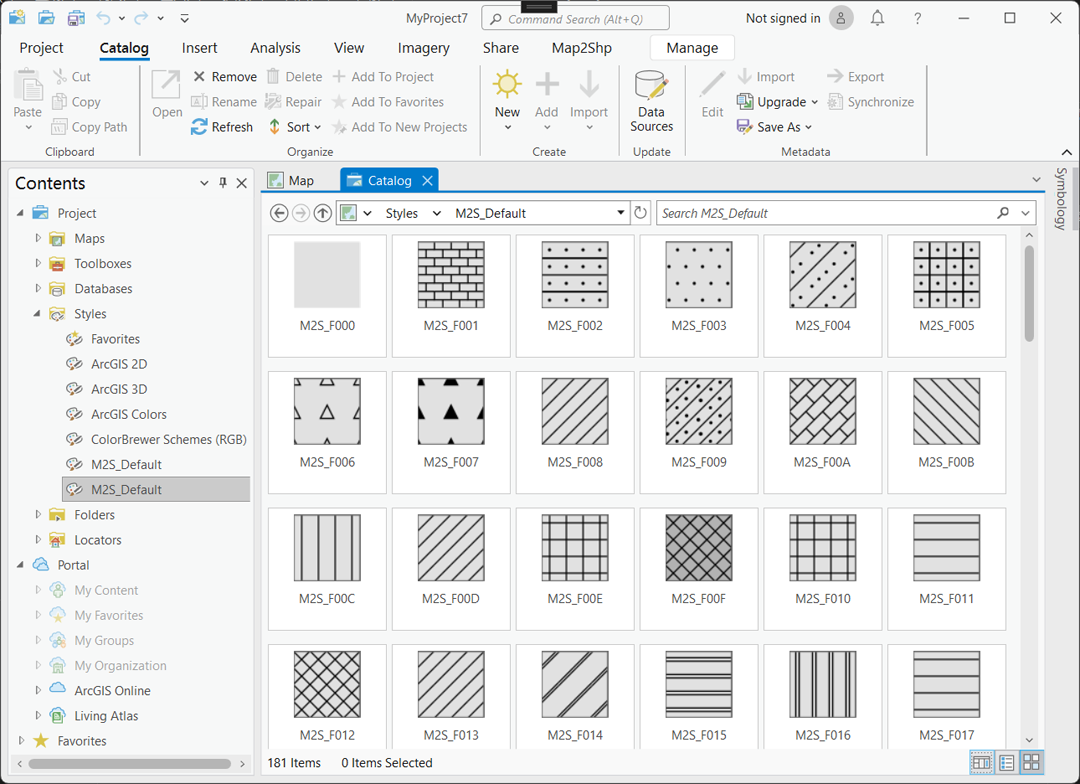This screenshot has height=784, width=1080.
Task: Switch to tiles view in status bar
Action: tap(1031, 763)
